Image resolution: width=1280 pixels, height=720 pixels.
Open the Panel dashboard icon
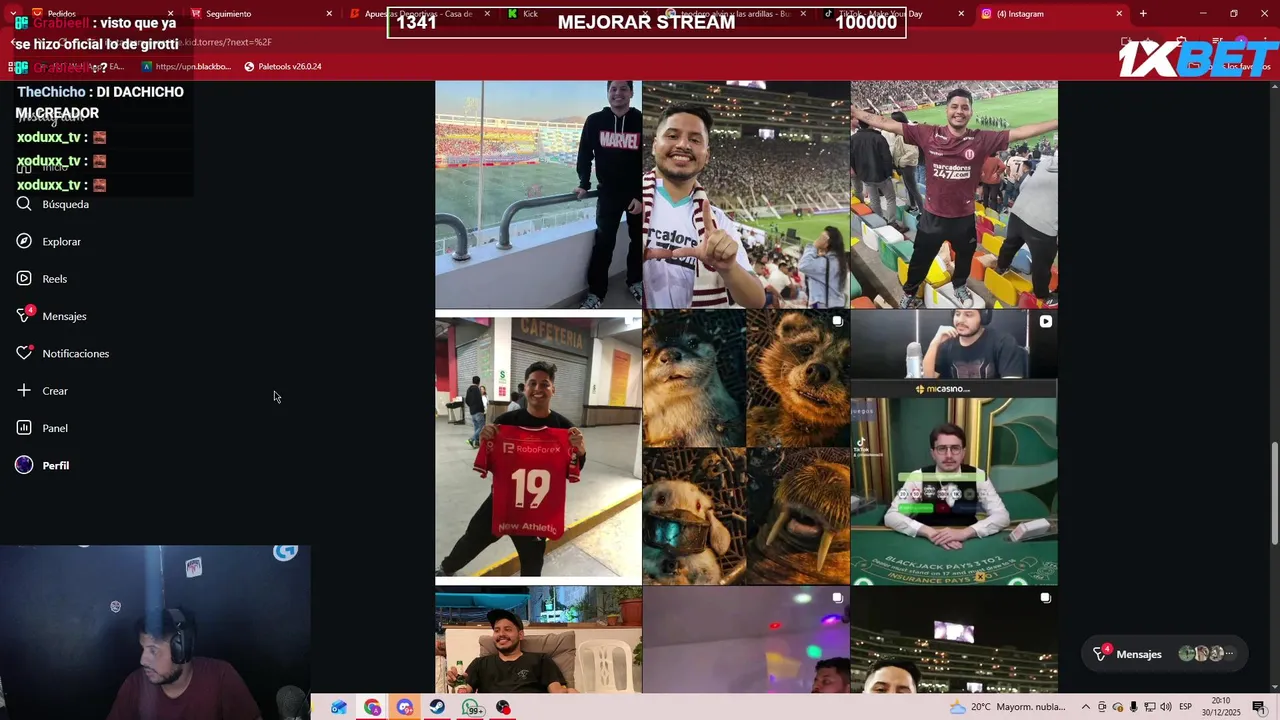point(24,428)
